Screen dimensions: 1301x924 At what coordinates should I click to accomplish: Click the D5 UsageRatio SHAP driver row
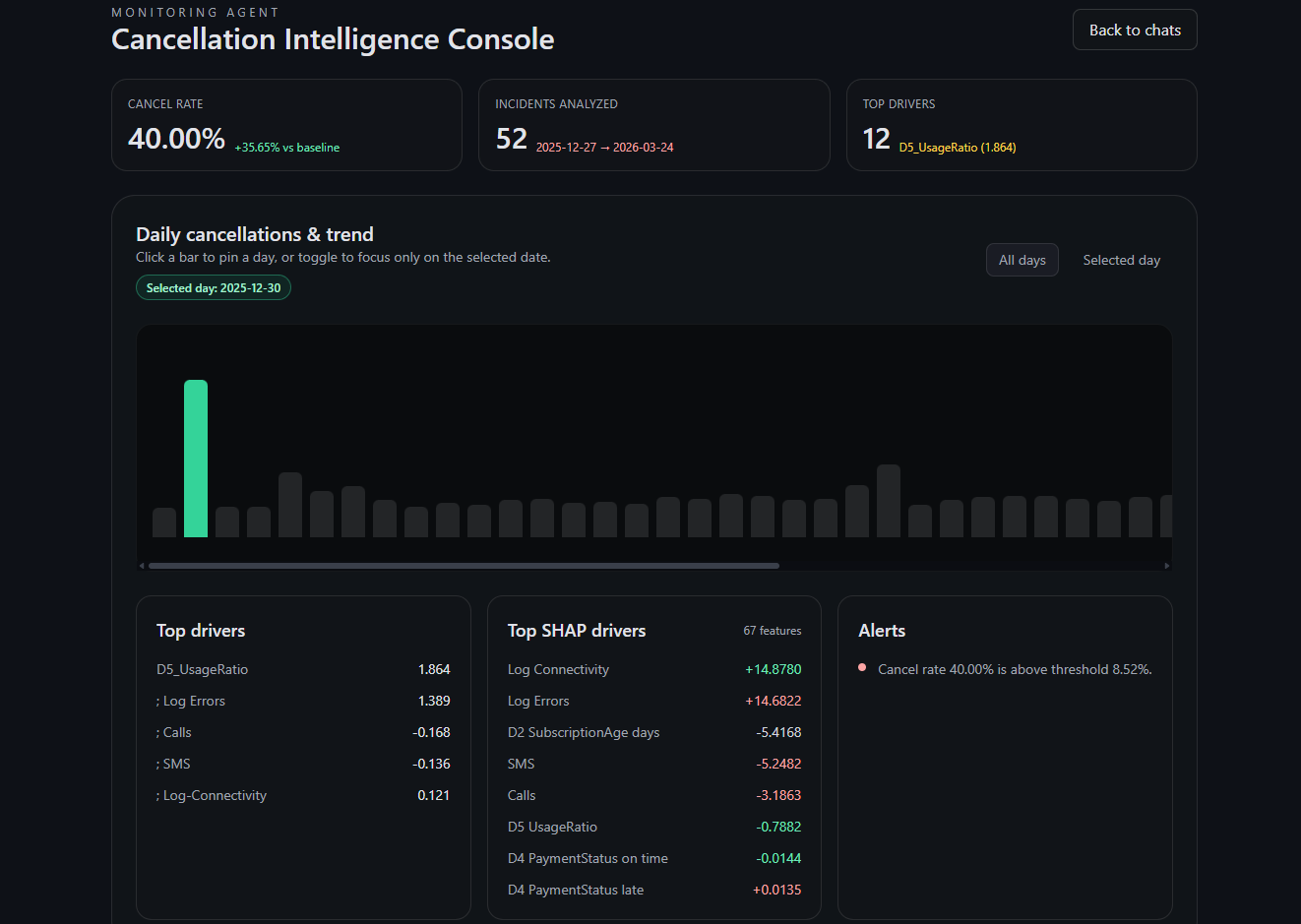tap(654, 827)
